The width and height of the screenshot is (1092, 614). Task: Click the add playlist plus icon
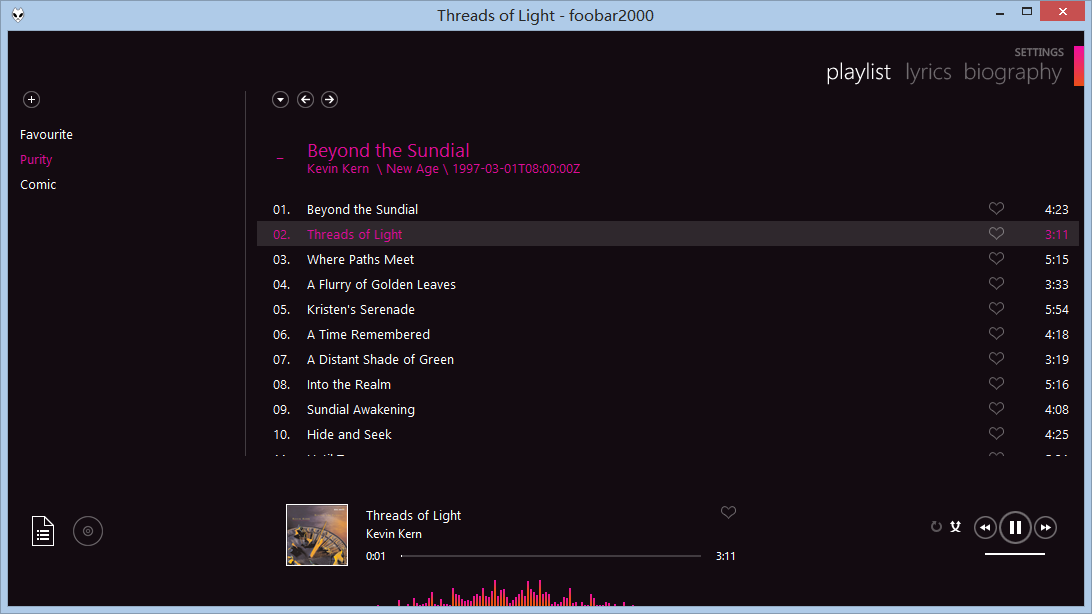coord(31,100)
